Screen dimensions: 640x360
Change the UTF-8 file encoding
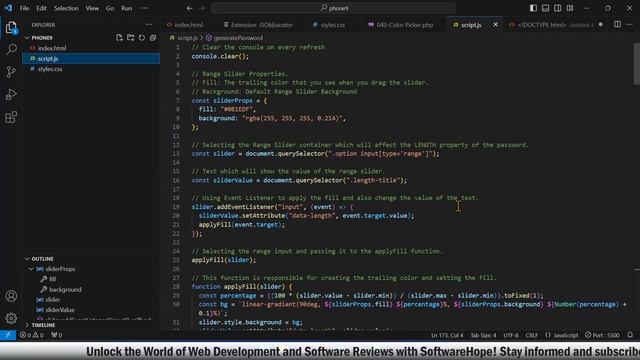click(x=511, y=335)
